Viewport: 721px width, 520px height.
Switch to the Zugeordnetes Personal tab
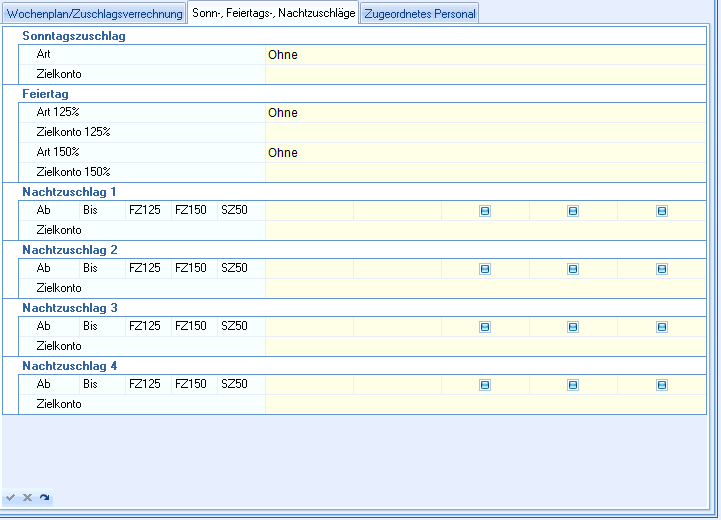coord(419,14)
